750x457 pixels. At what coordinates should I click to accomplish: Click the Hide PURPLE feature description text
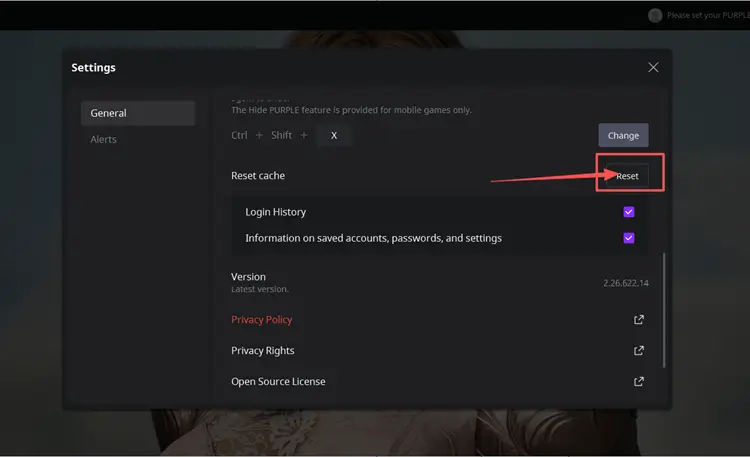tap(351, 110)
